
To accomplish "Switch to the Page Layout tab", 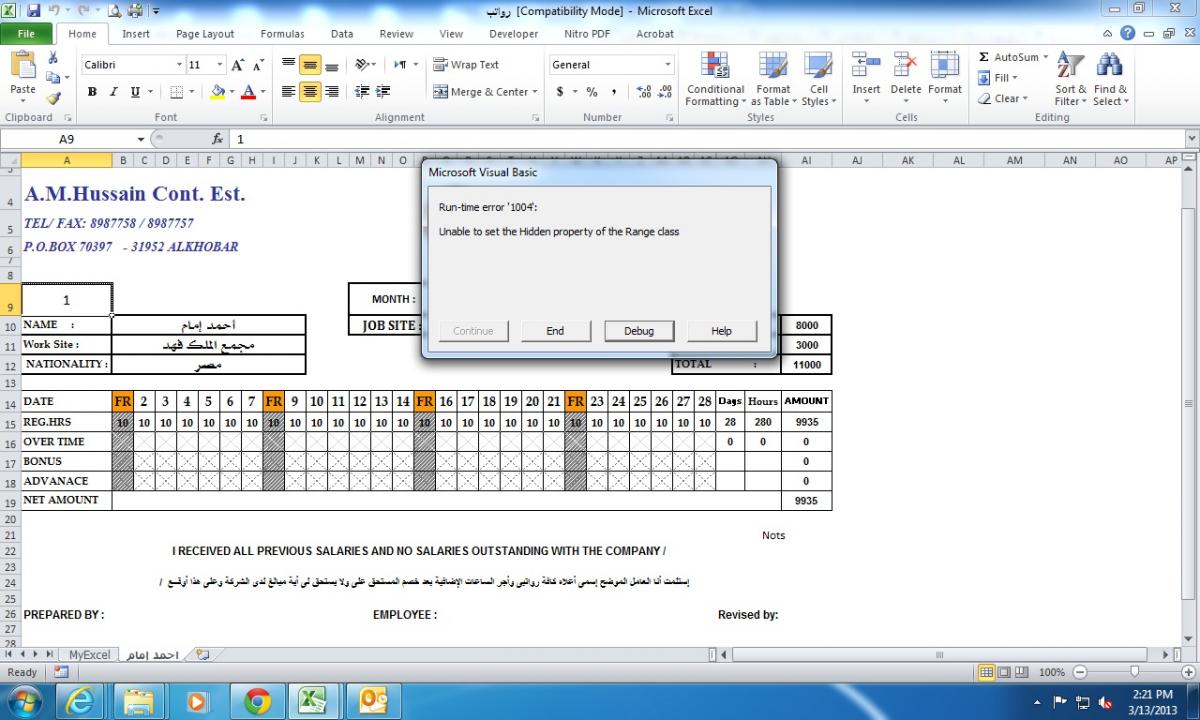I will point(205,33).
